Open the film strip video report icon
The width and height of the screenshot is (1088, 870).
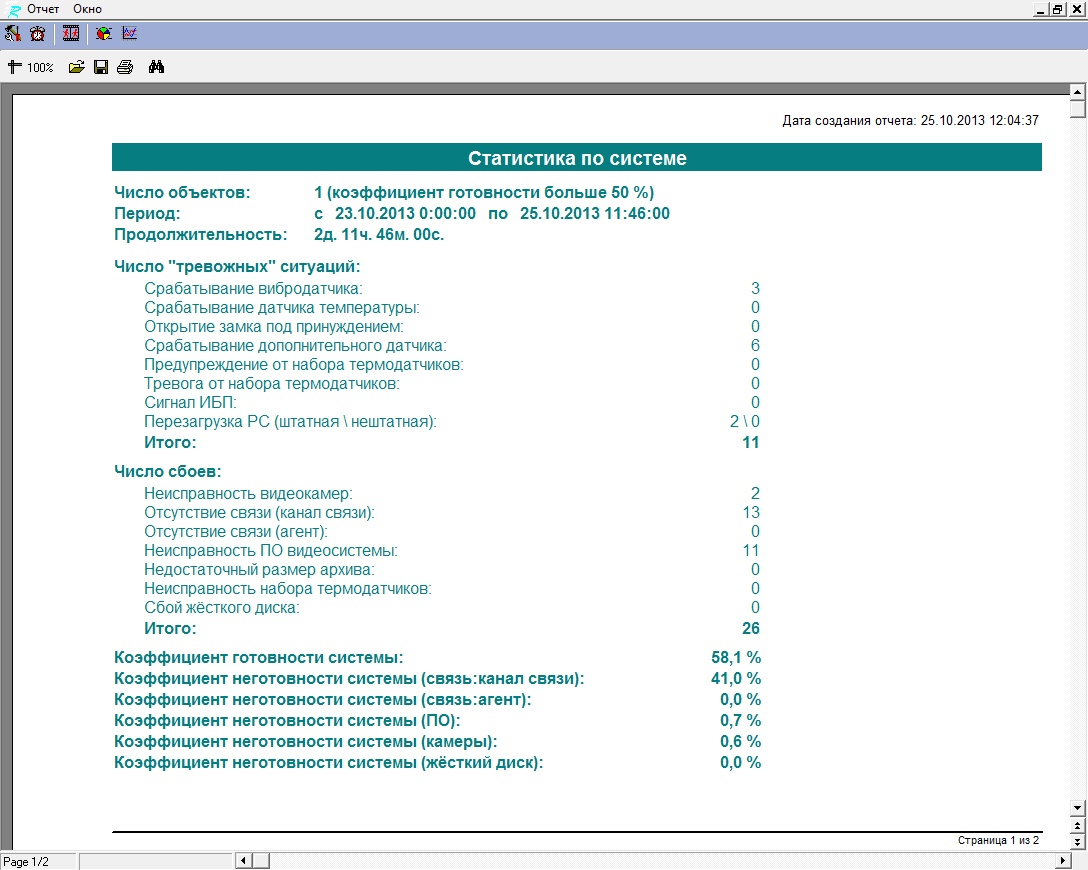pyautogui.click(x=71, y=33)
